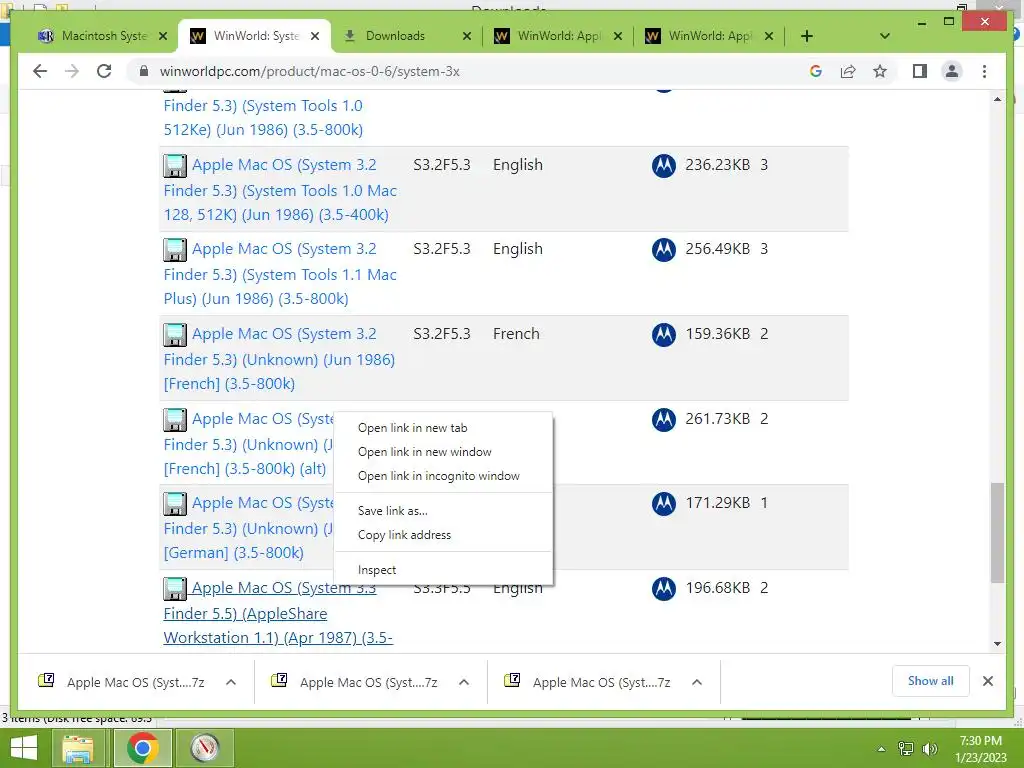Image resolution: width=1024 pixels, height=768 pixels.
Task: Select Copy link address
Action: 443,535
